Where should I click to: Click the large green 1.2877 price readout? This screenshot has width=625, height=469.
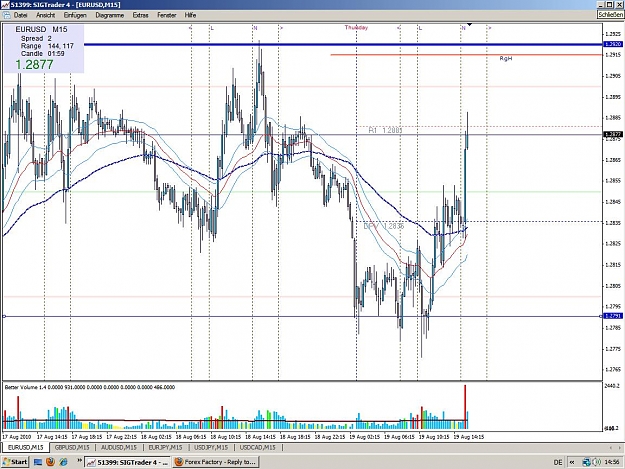click(x=34, y=65)
